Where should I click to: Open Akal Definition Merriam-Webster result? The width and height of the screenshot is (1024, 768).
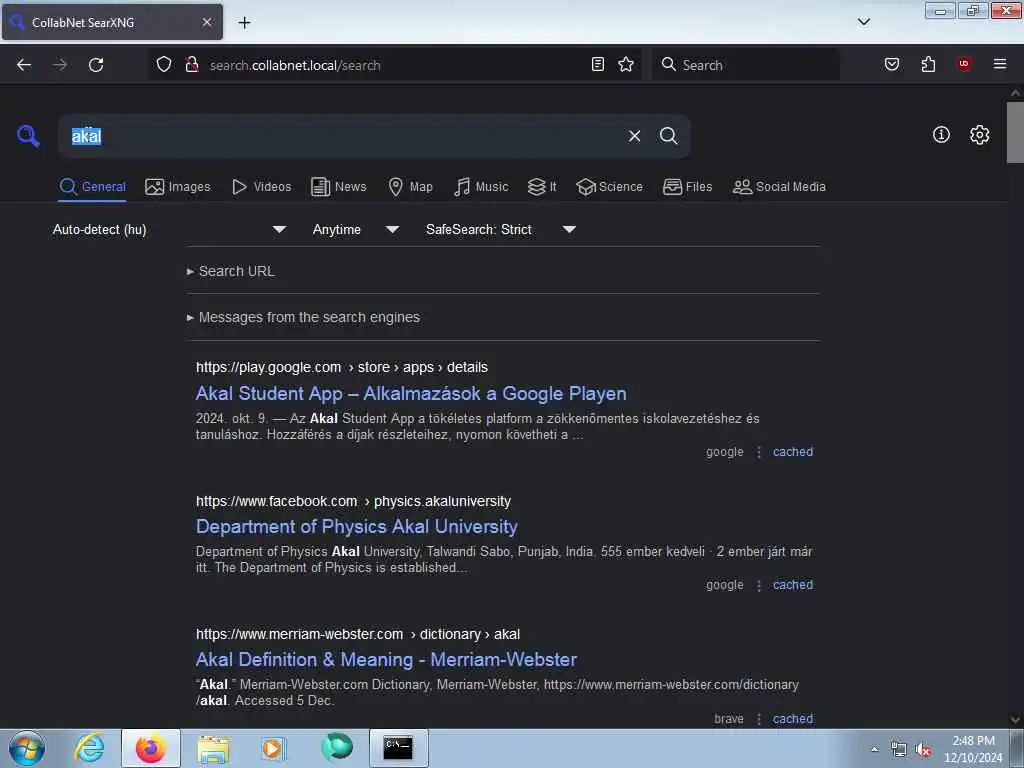coord(386,660)
